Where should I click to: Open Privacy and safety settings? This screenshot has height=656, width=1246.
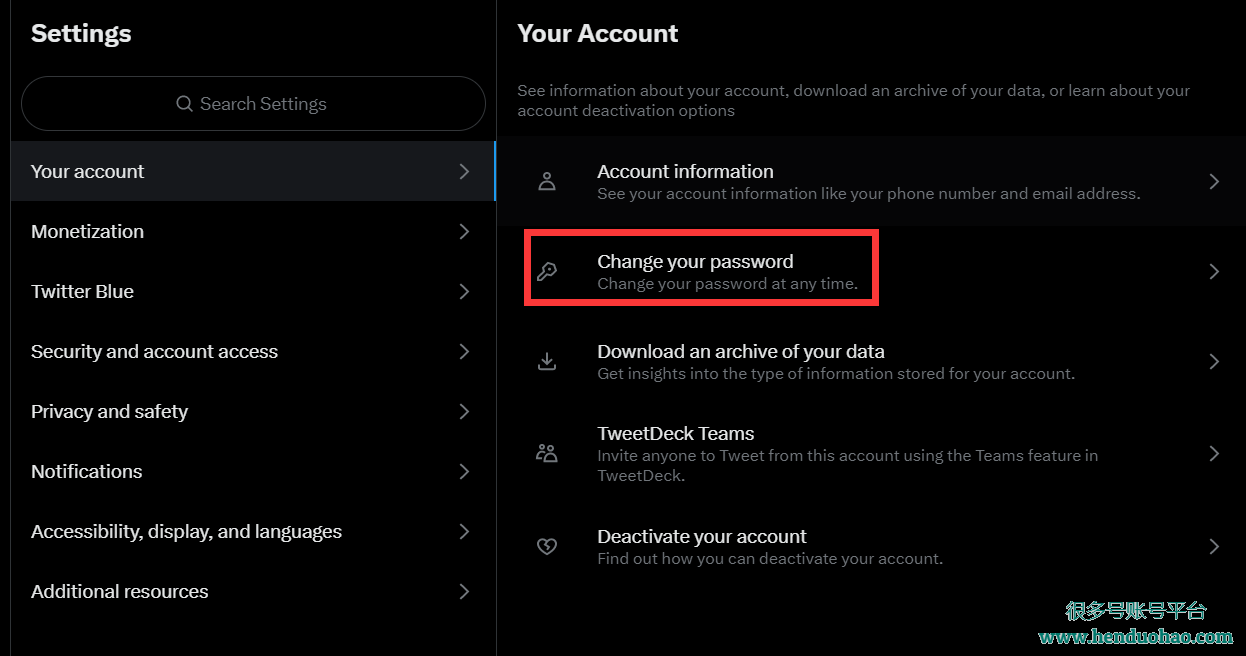110,411
